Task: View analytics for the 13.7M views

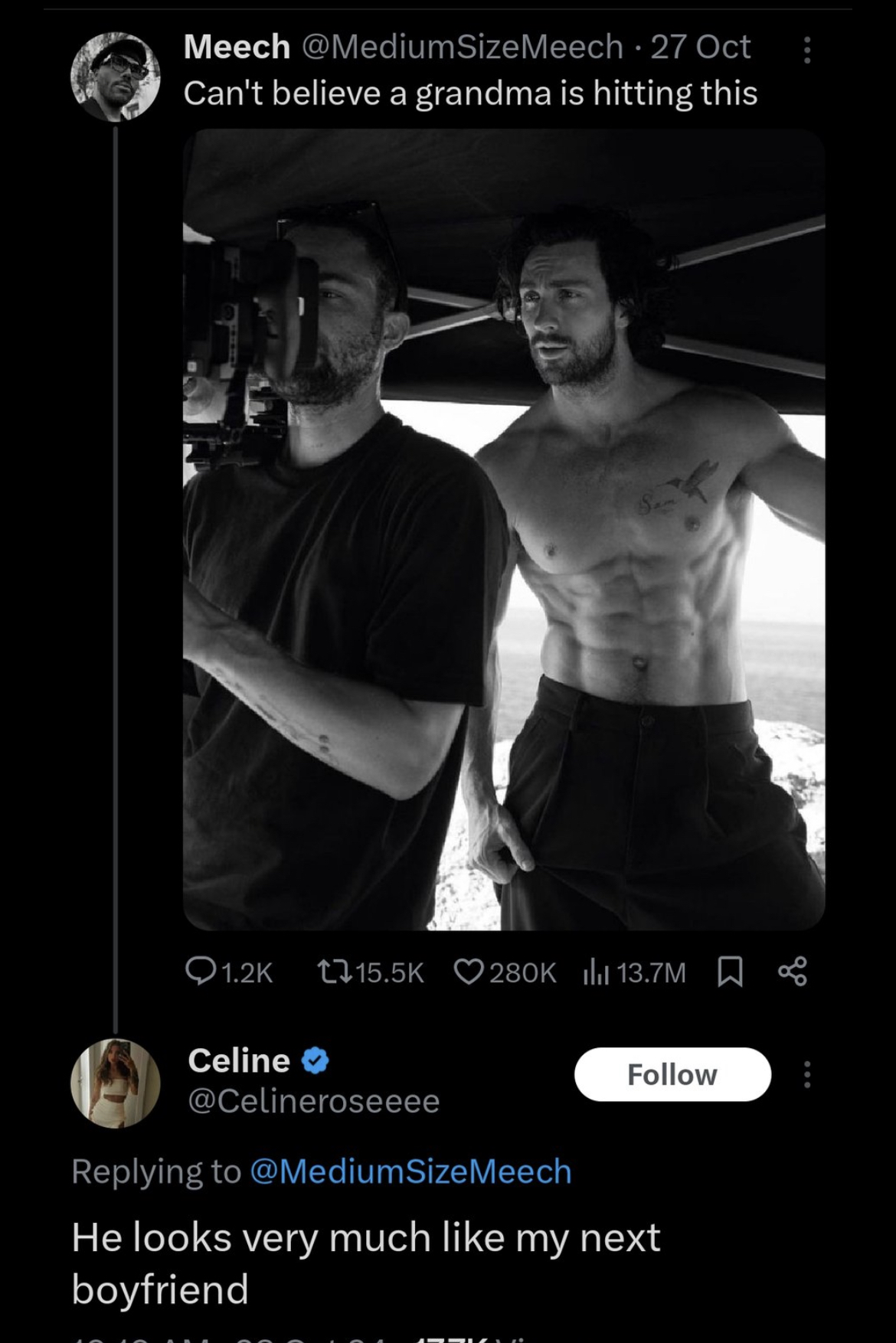Action: 597,972
